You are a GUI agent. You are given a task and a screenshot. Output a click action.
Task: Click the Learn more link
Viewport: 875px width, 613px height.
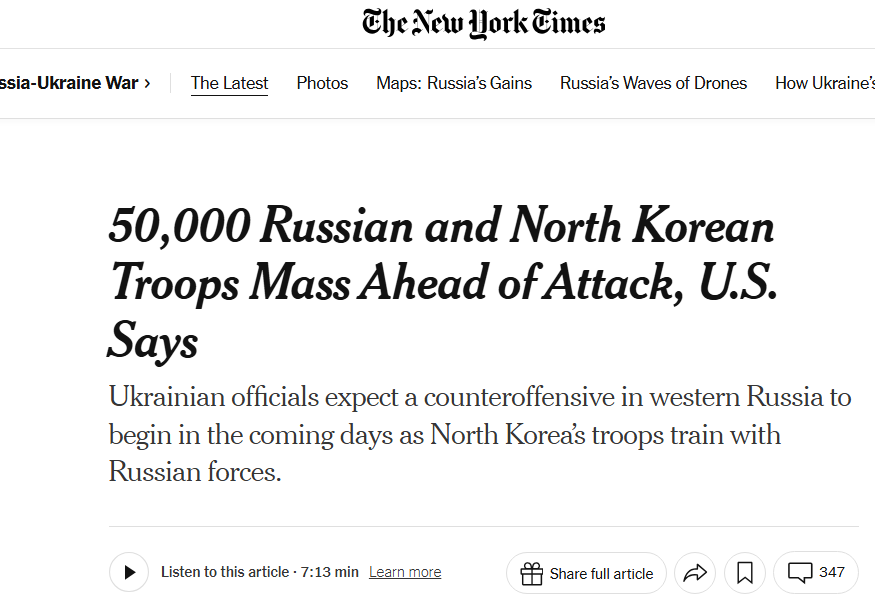[x=405, y=572]
